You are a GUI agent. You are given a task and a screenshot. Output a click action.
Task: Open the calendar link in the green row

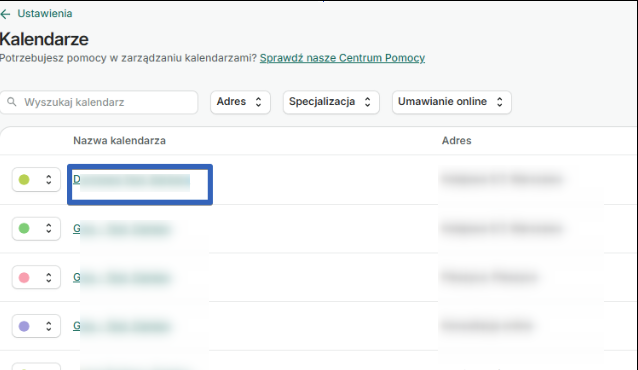(121, 229)
